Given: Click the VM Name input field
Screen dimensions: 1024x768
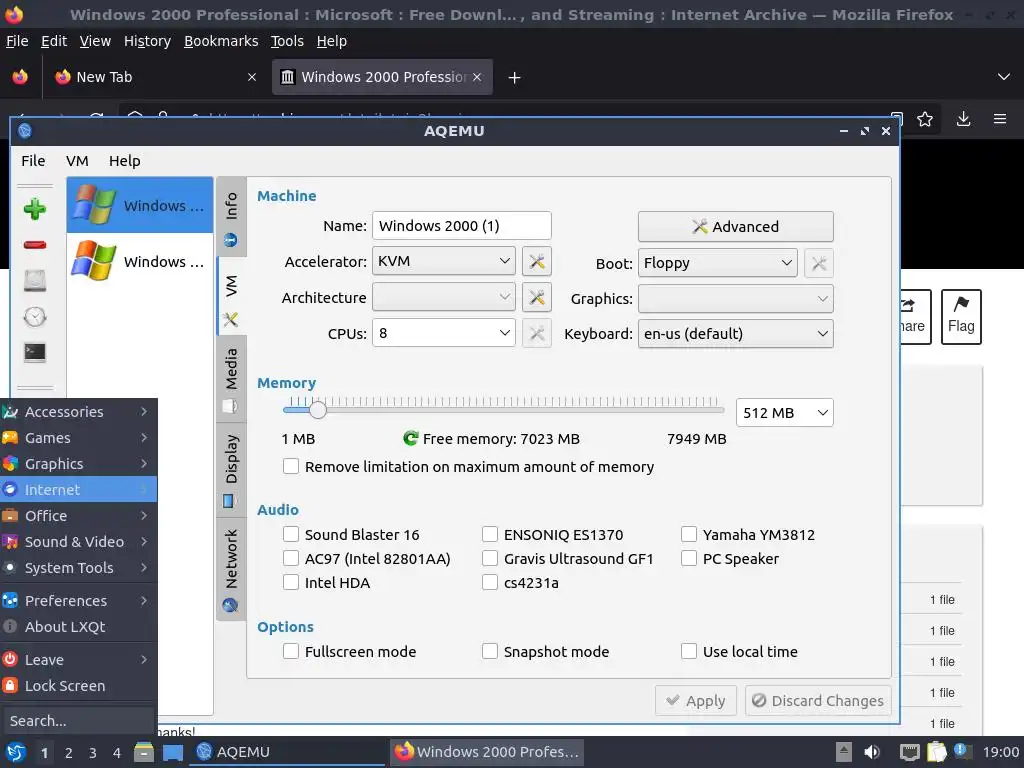Looking at the screenshot, I should pos(462,225).
